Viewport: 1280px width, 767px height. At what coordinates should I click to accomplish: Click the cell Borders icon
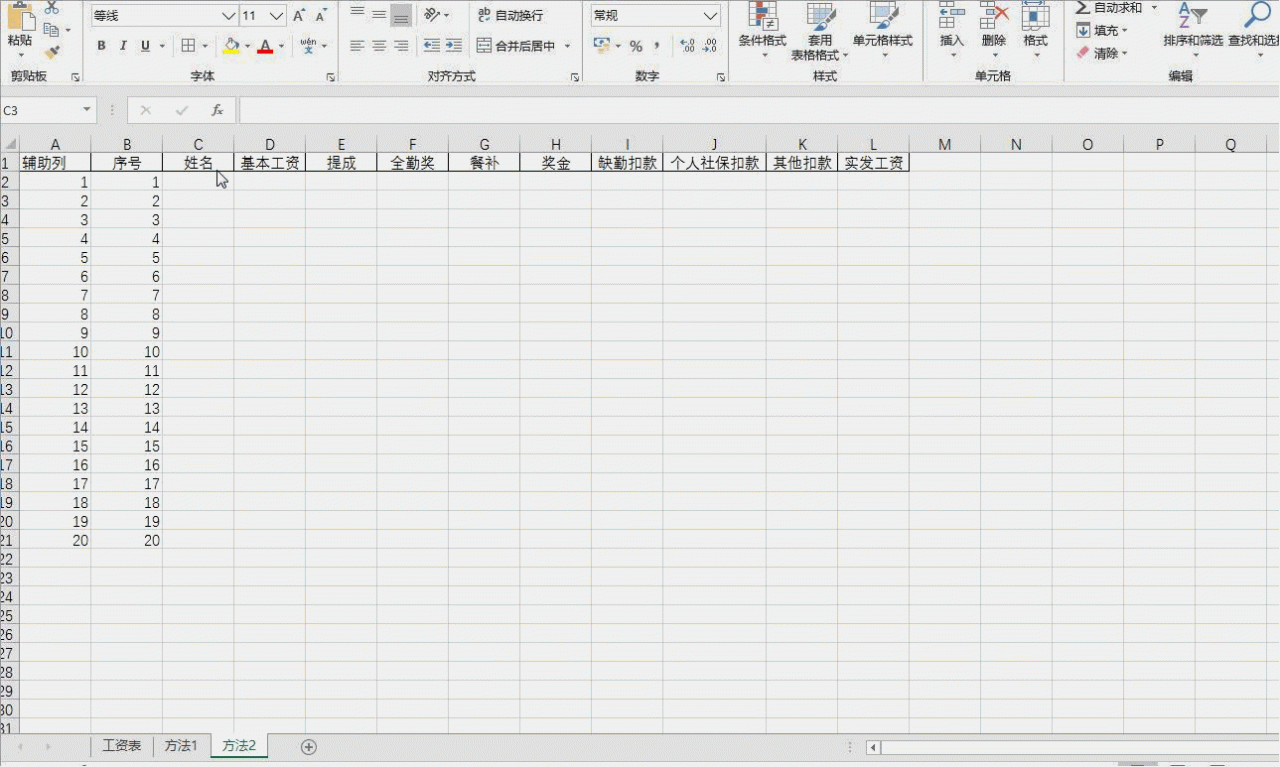tap(188, 46)
